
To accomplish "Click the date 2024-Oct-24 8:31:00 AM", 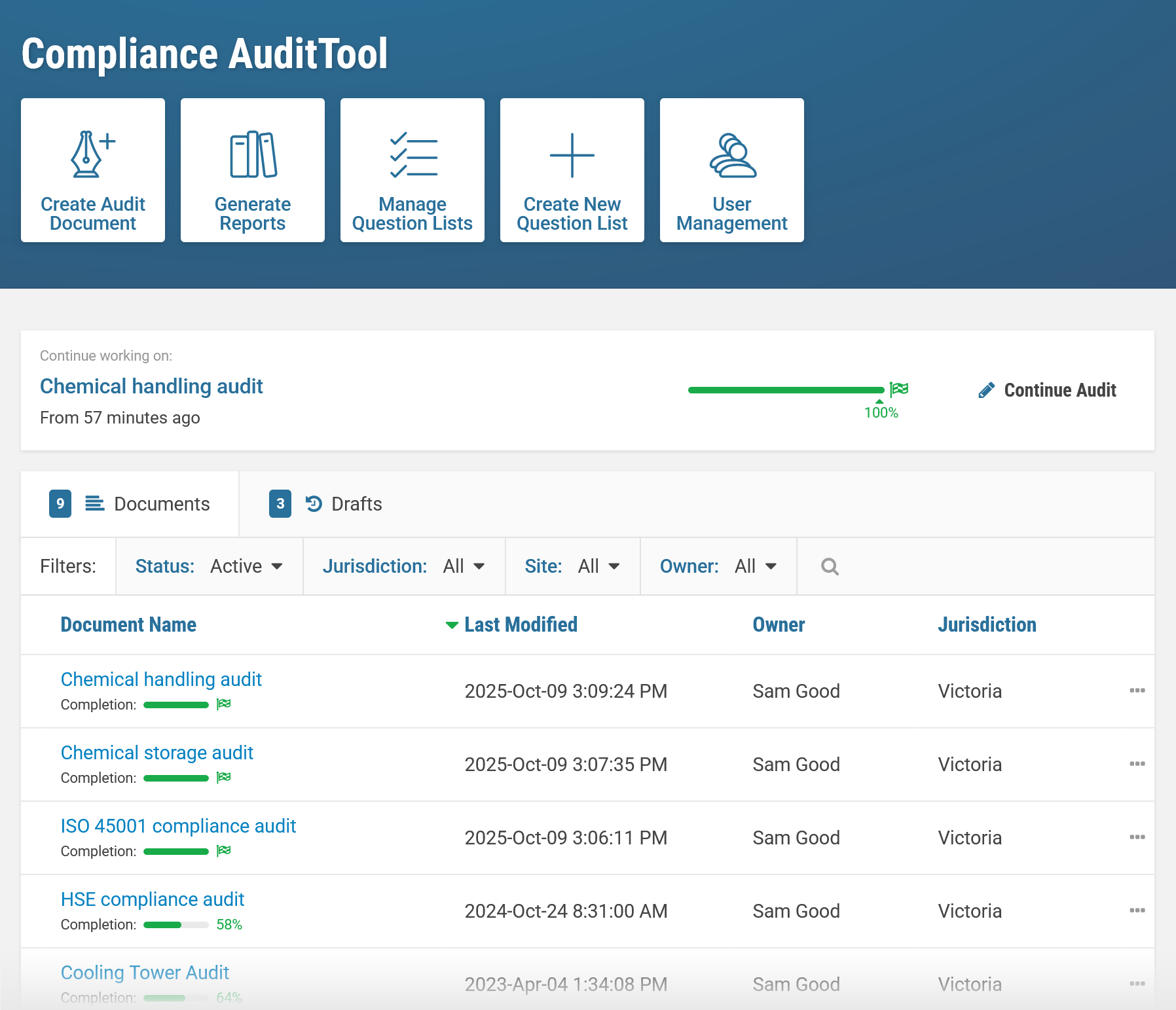I will 566,911.
